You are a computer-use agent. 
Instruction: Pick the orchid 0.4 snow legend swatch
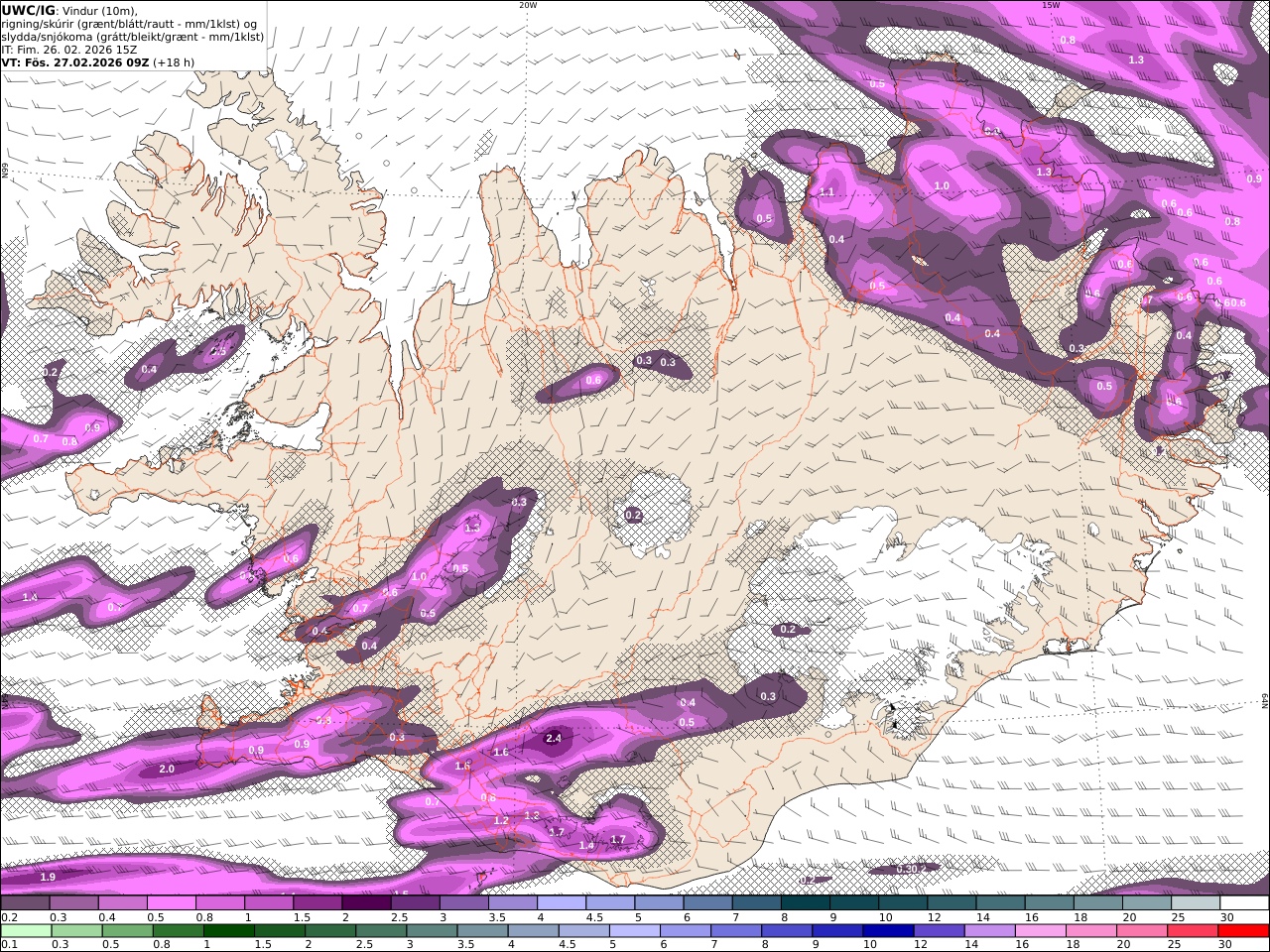point(122,903)
